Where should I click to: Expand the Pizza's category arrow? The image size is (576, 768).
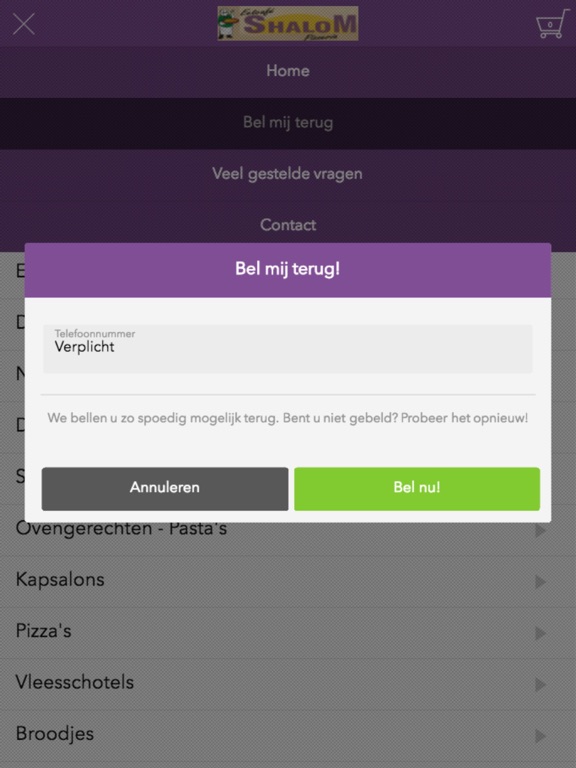pyautogui.click(x=540, y=633)
